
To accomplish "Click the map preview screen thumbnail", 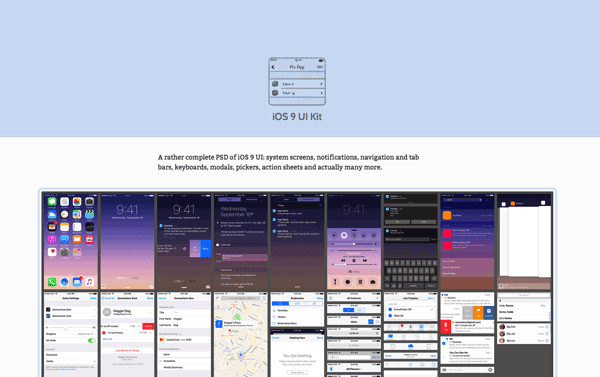I will pos(241,335).
